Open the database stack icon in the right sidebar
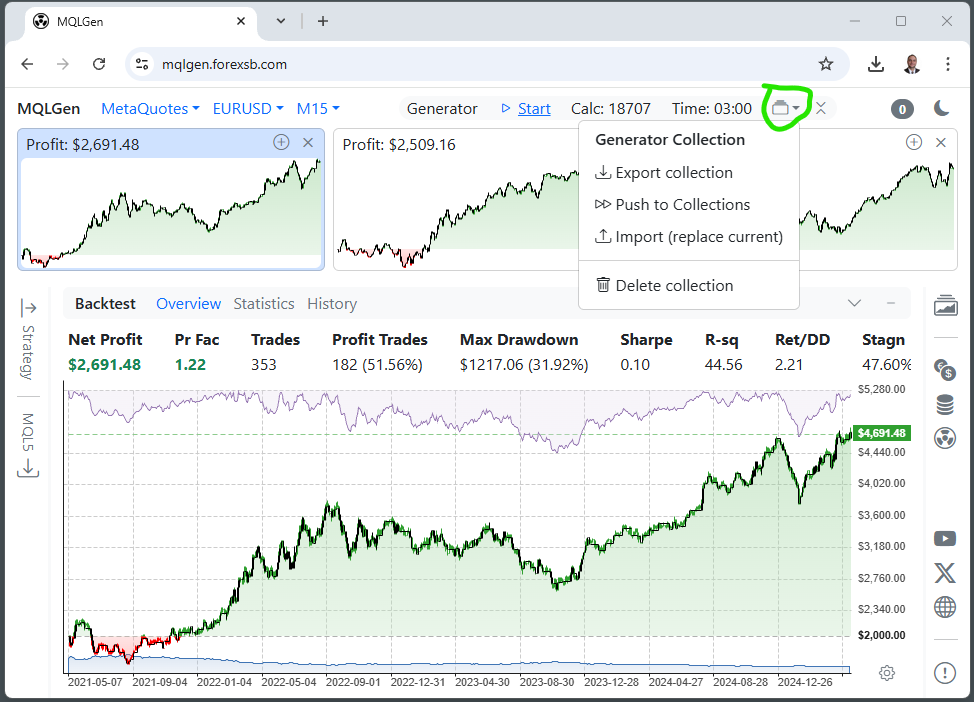 tap(945, 404)
